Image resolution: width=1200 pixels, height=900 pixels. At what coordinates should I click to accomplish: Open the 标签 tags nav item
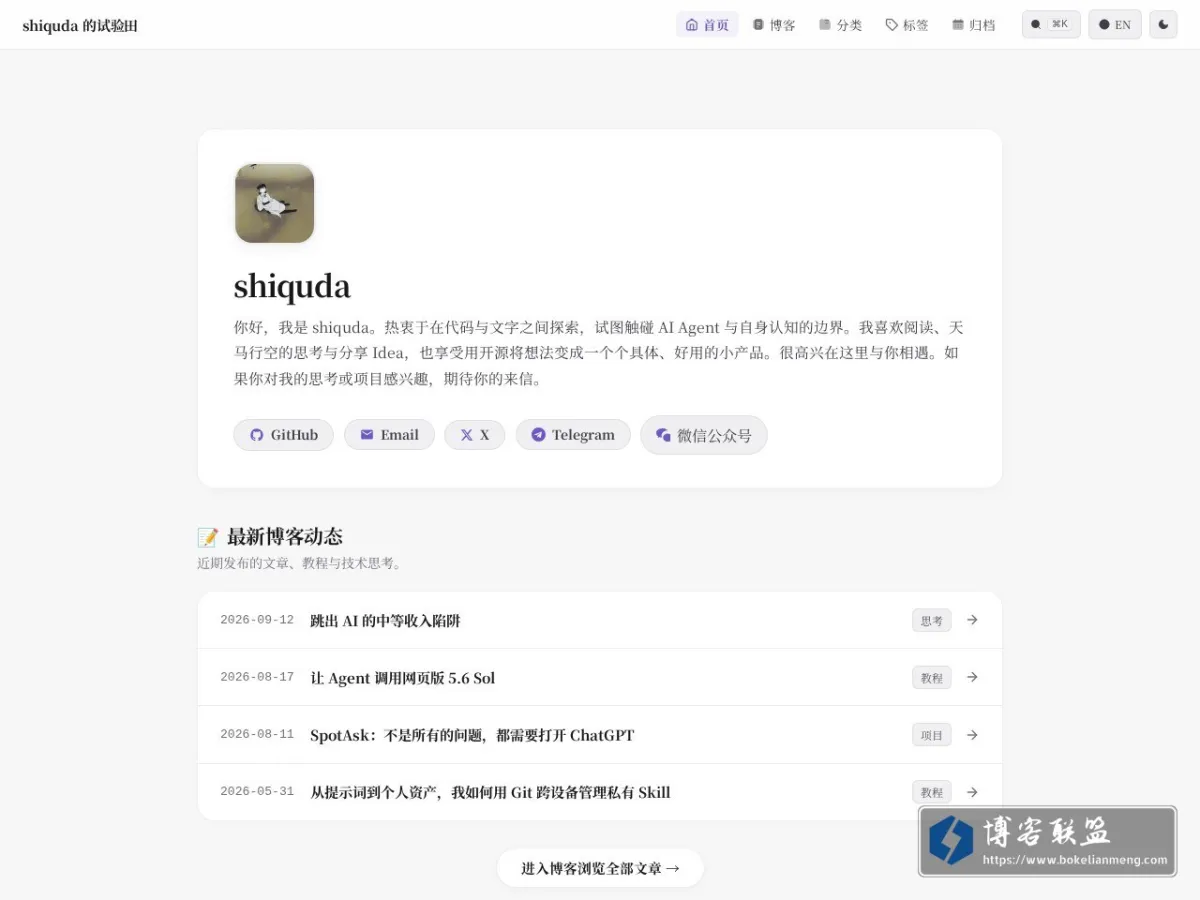pos(907,25)
